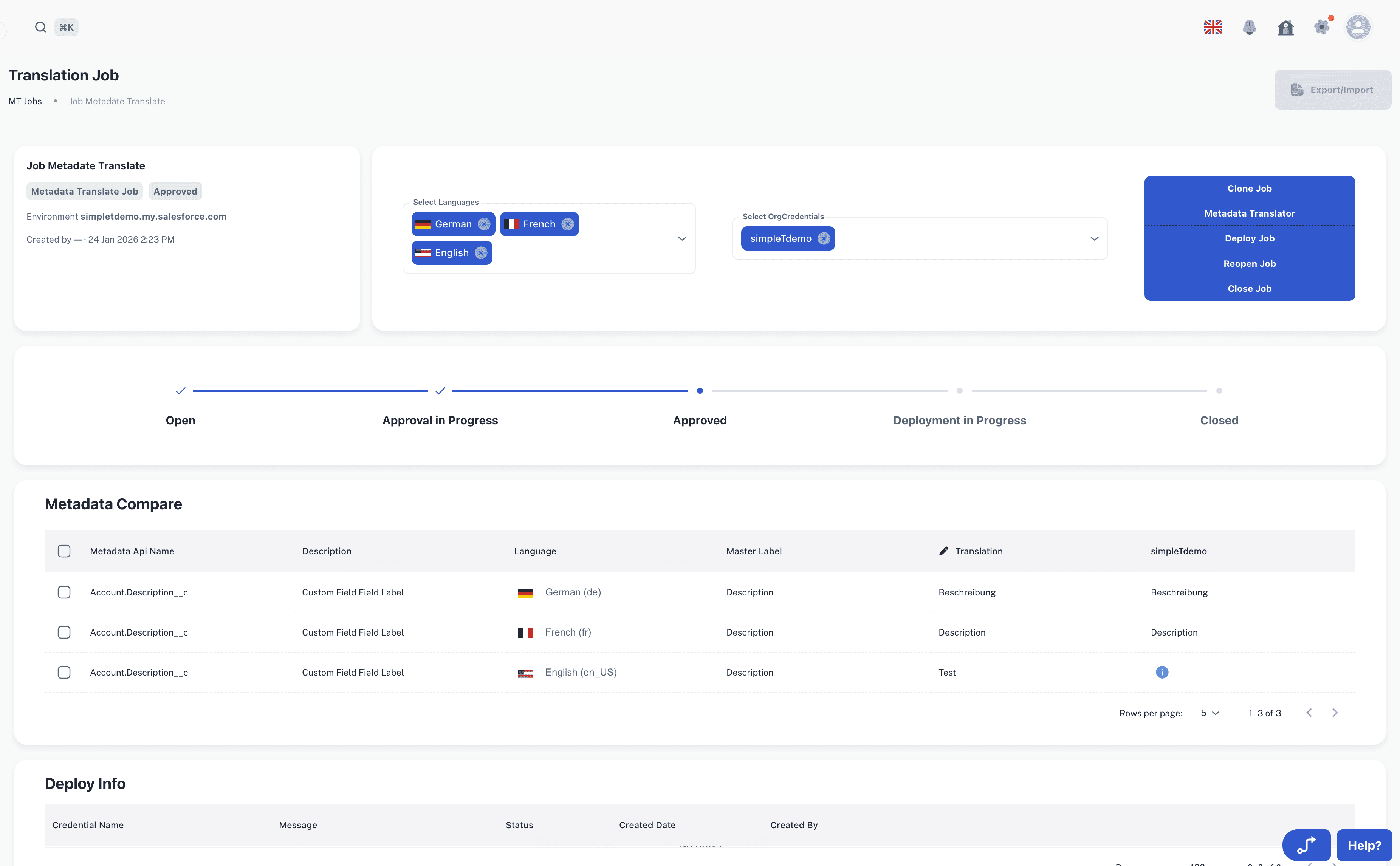Screen dimensions: 1400x866
Task: Remove English language chip
Action: [x=481, y=252]
